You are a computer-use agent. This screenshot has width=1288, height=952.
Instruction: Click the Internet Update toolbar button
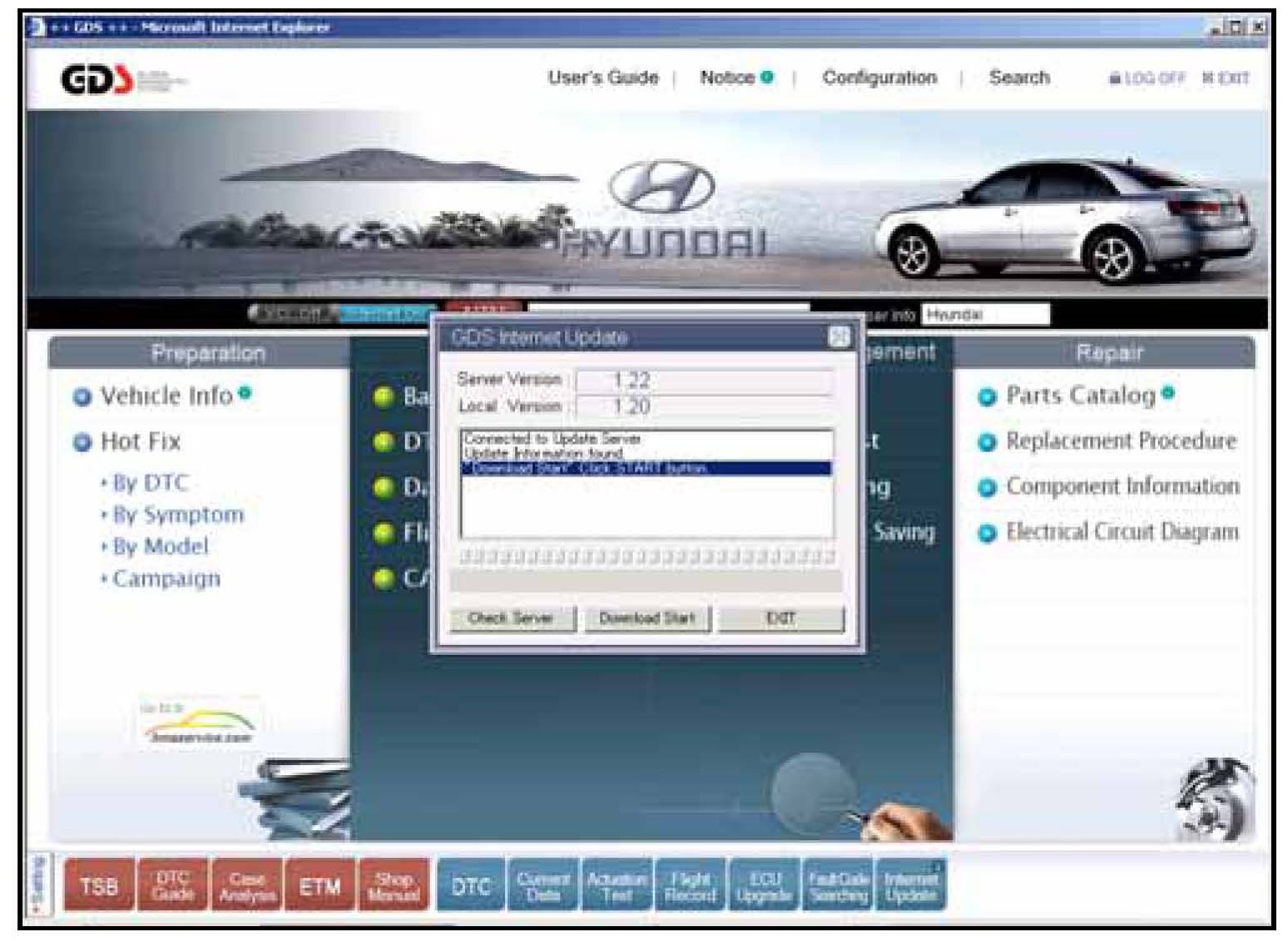pos(911,886)
